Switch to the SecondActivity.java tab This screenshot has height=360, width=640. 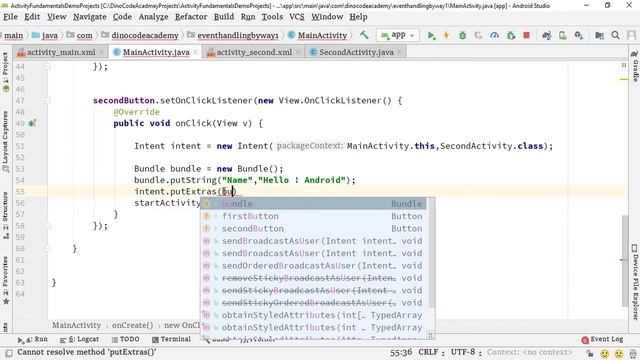tap(356, 52)
